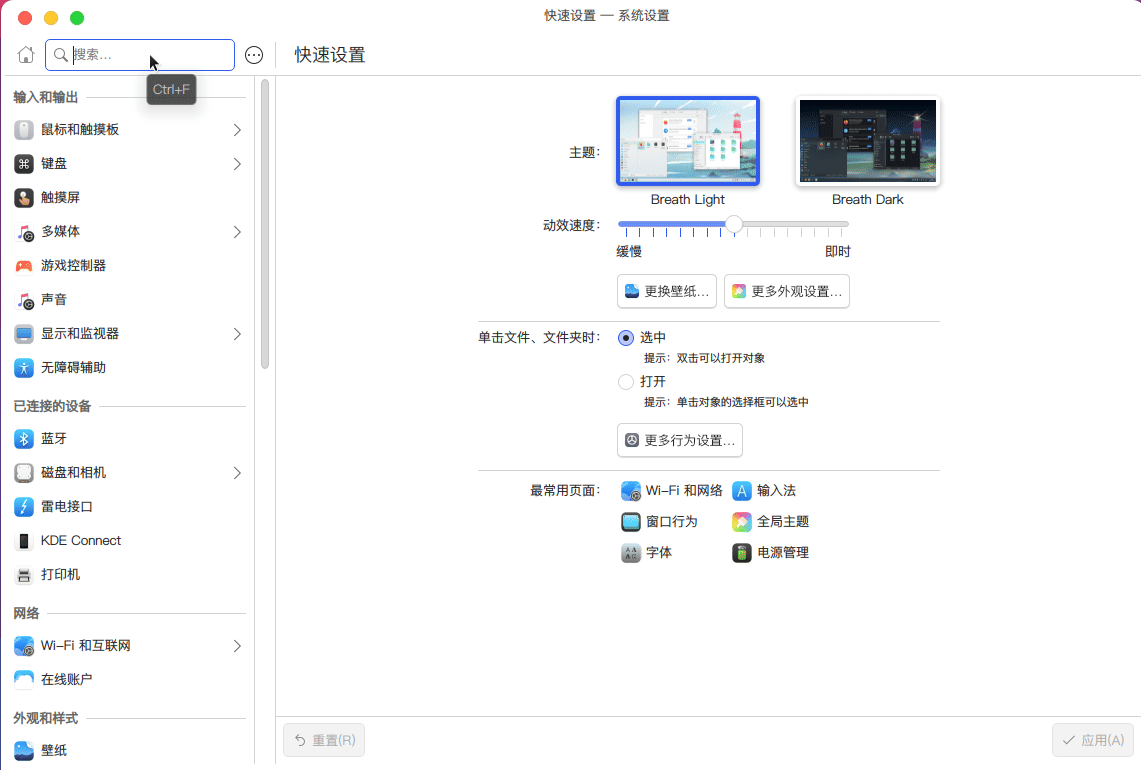Click the game controller icon
This screenshot has height=770, width=1141.
24,266
